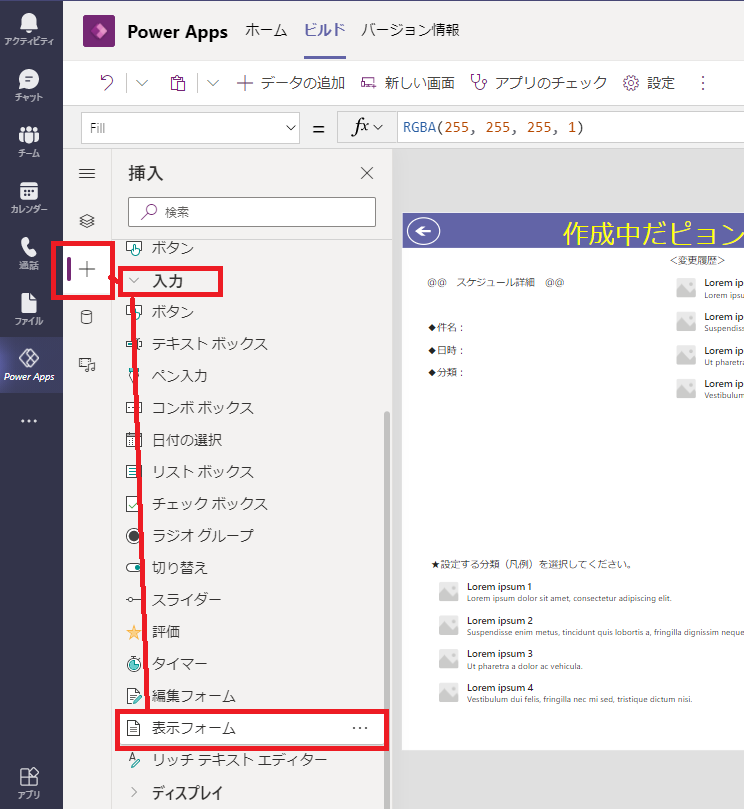744x809 pixels.
Task: Open Chat in Teams sidebar
Action: [x=29, y=86]
